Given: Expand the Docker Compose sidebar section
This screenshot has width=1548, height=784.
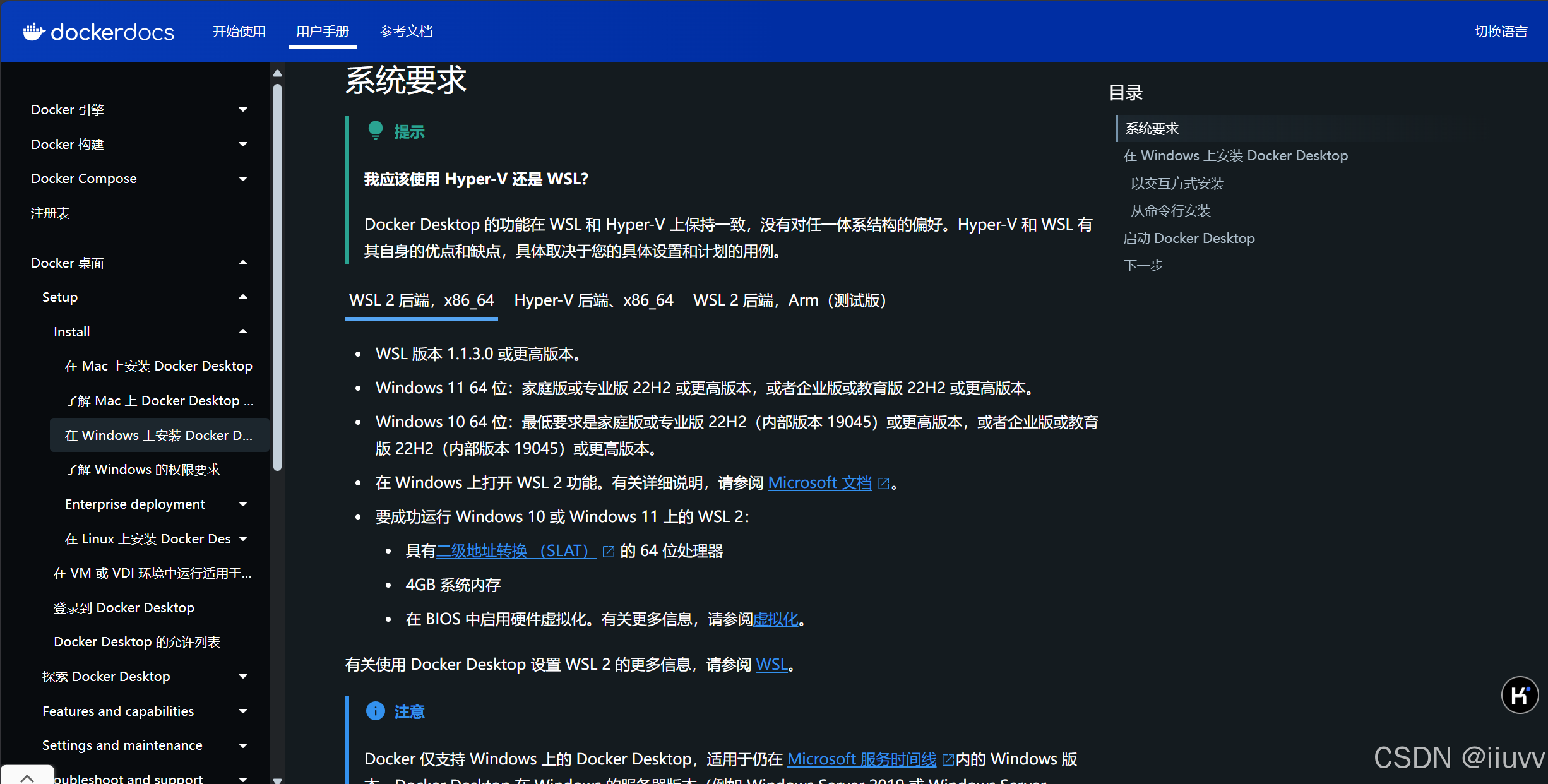Looking at the screenshot, I should click(x=243, y=179).
